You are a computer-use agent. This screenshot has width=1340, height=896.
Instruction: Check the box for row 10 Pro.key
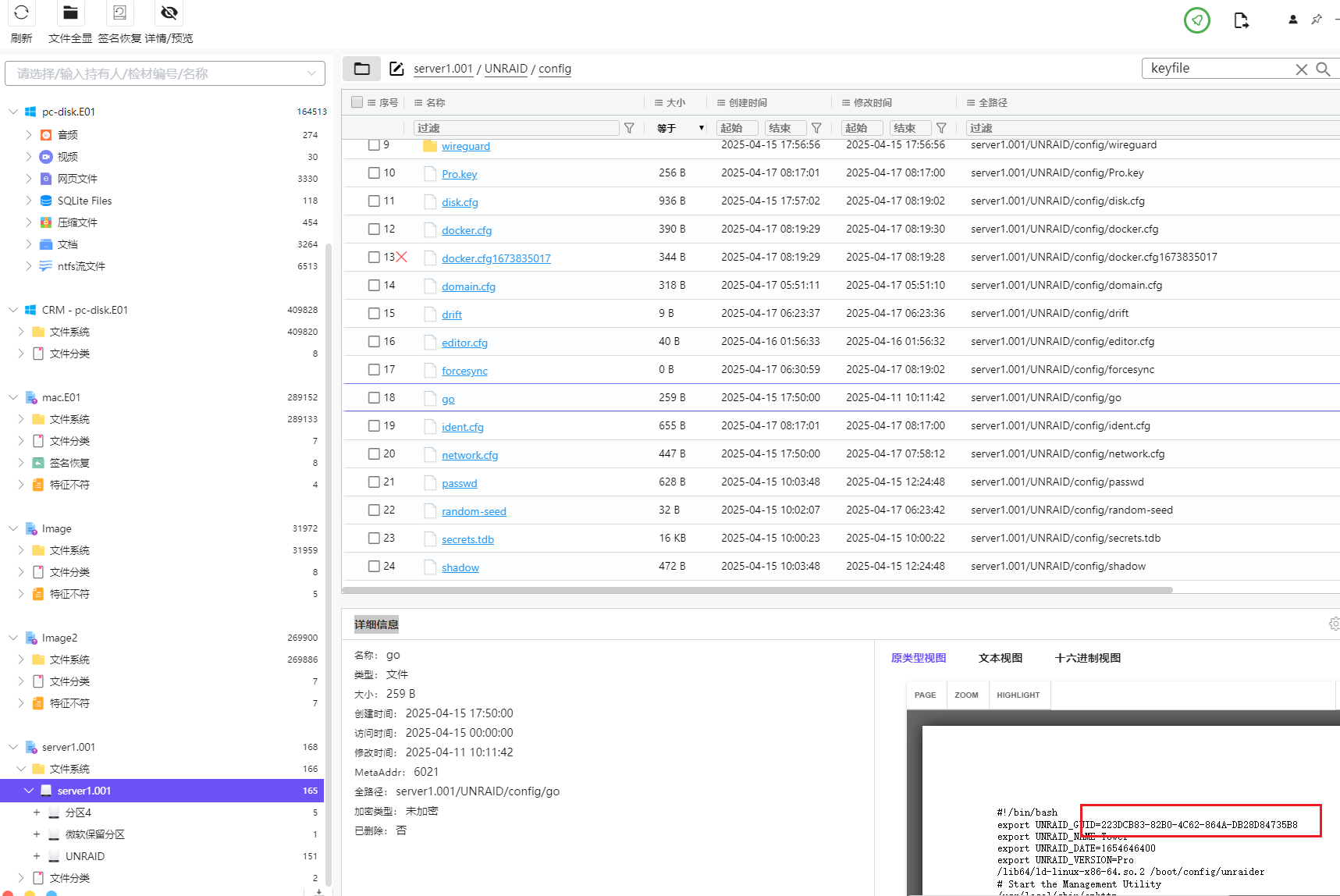pos(374,172)
